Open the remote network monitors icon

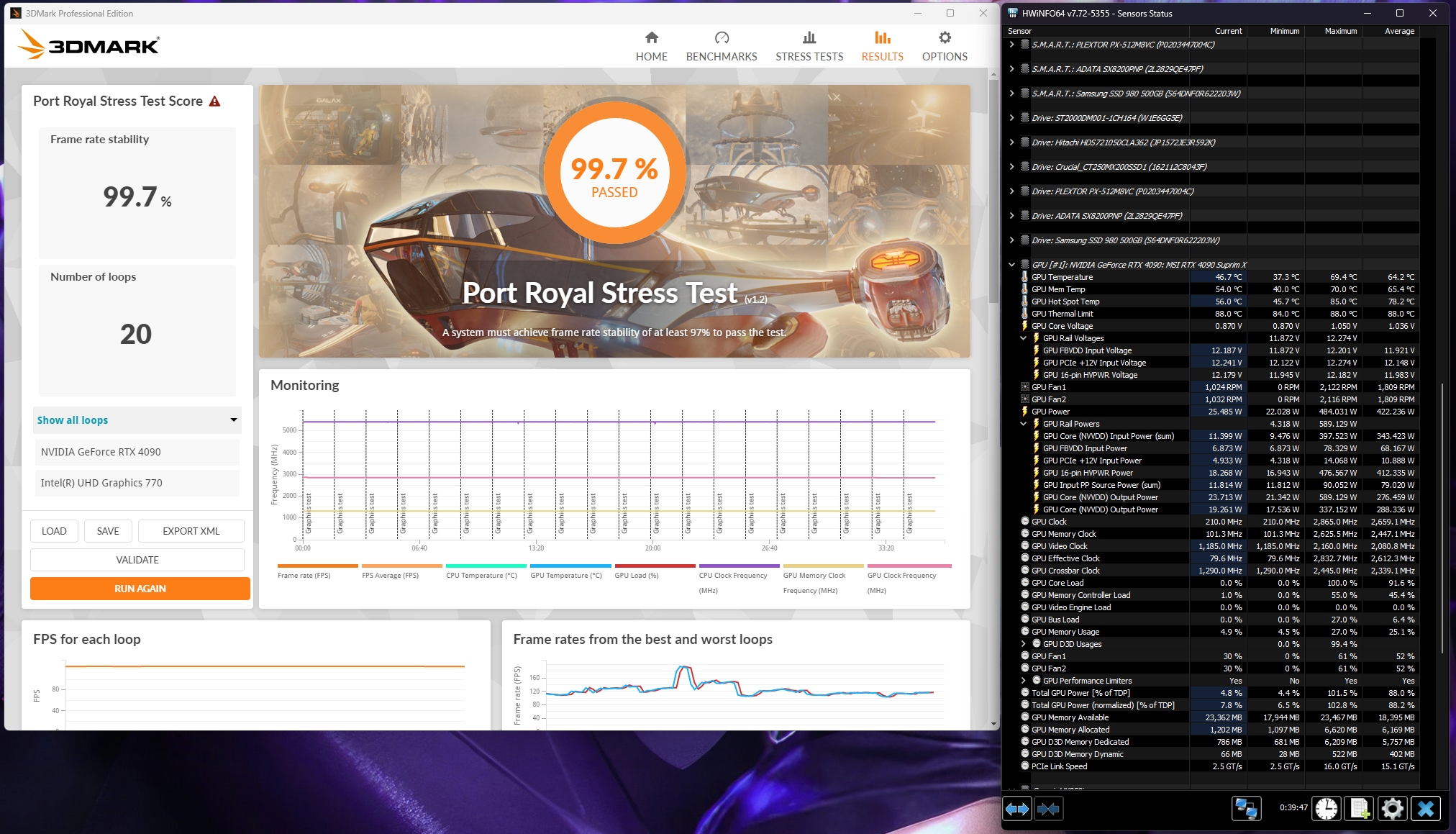tap(1246, 809)
